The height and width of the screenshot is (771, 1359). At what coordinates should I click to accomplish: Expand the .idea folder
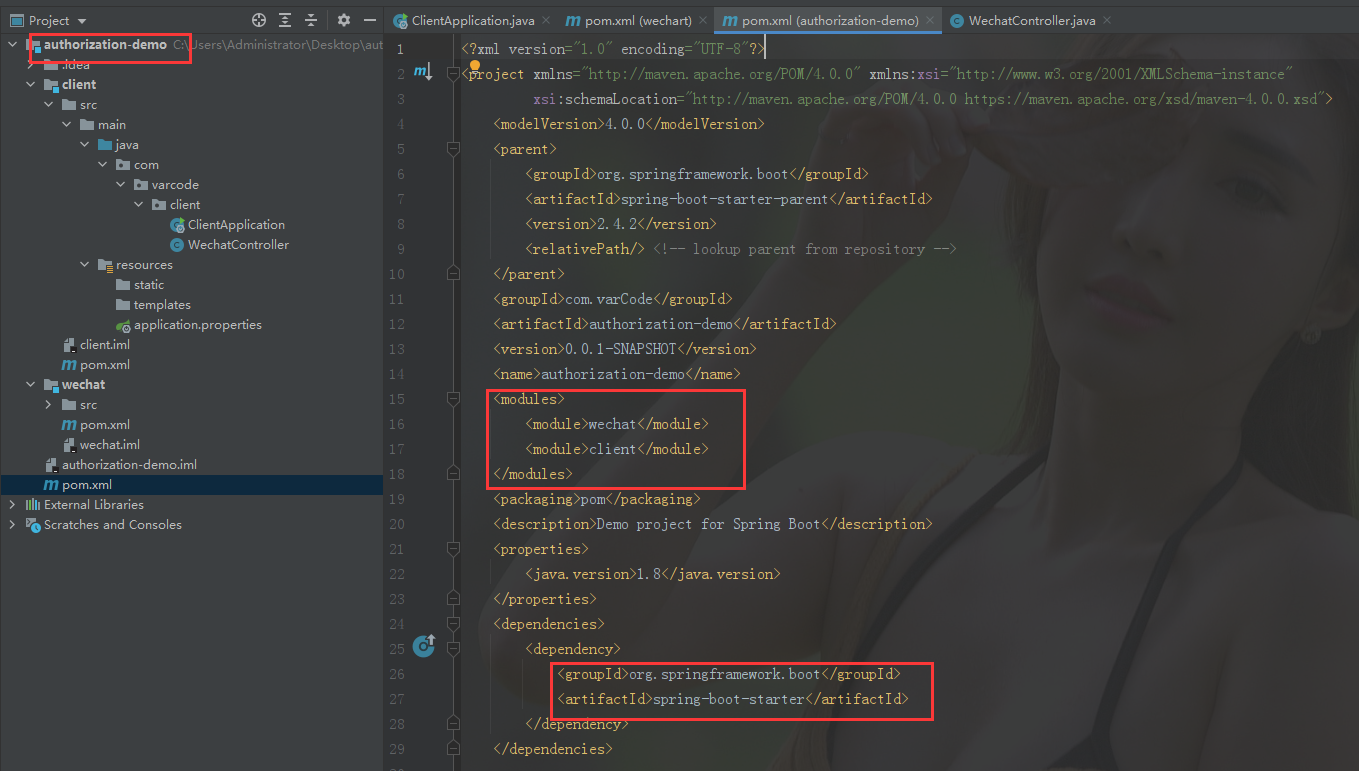coord(31,65)
